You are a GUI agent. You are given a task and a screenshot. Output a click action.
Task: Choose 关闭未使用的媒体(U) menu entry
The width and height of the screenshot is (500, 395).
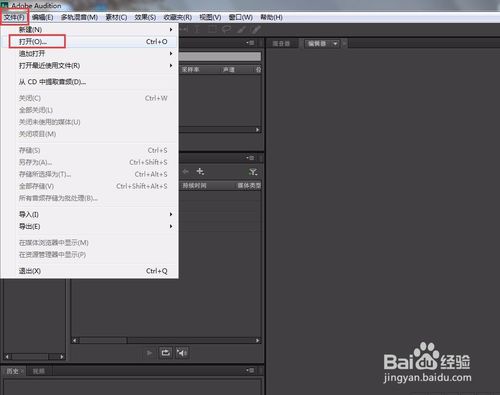(89, 122)
